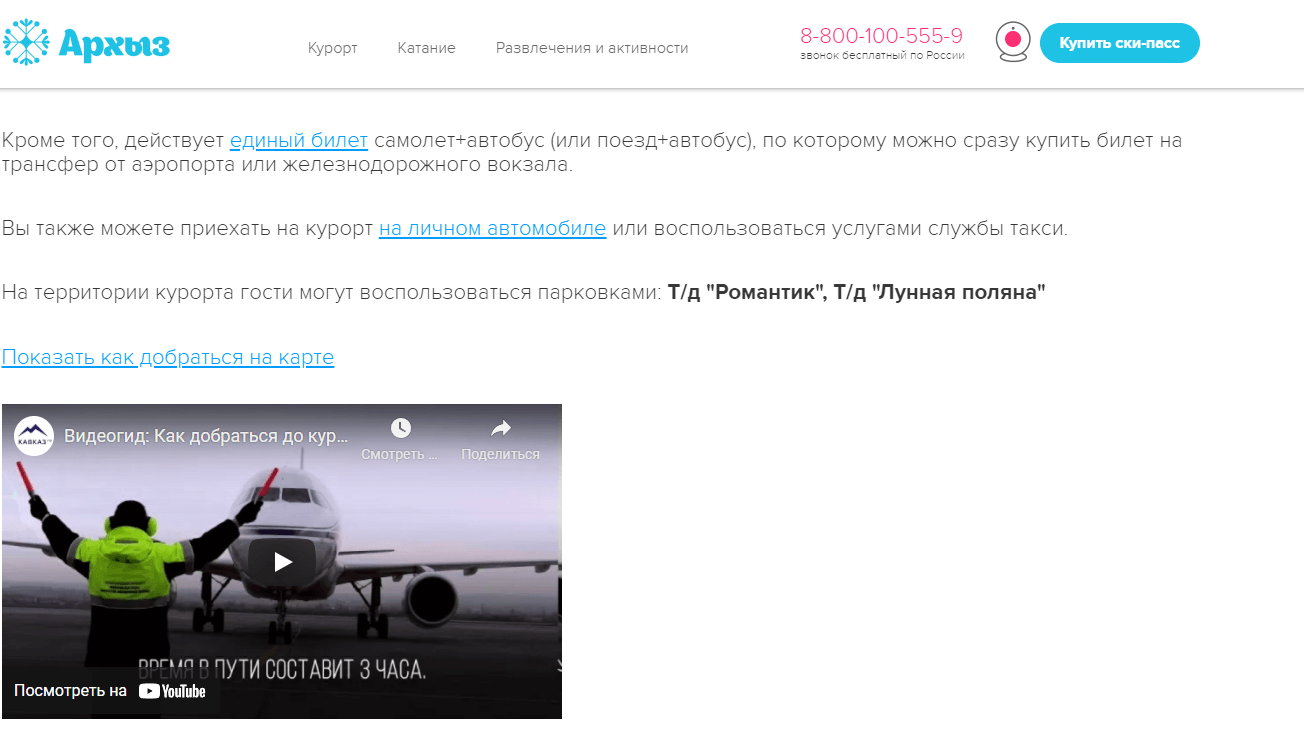Open the Развлечения и активности menu

click(592, 48)
